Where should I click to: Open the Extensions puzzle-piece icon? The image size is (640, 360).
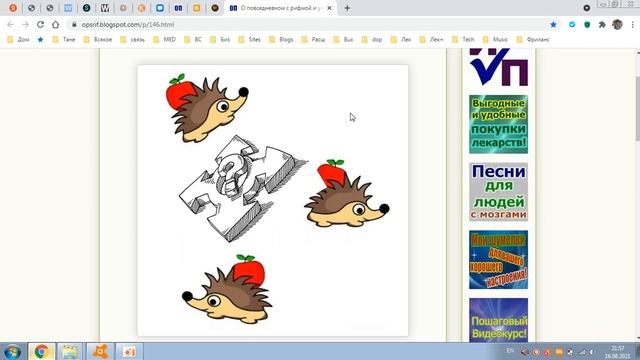(602, 24)
